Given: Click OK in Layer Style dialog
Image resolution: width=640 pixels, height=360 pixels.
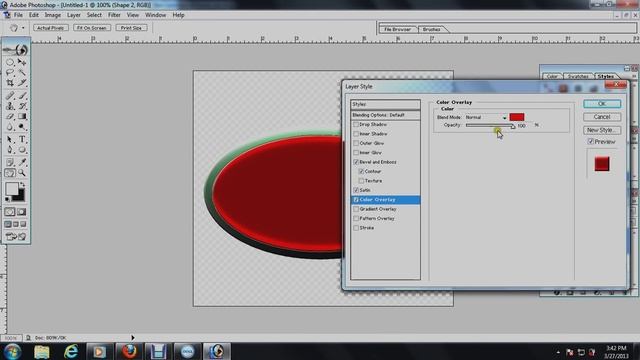Looking at the screenshot, I should pos(602,104).
